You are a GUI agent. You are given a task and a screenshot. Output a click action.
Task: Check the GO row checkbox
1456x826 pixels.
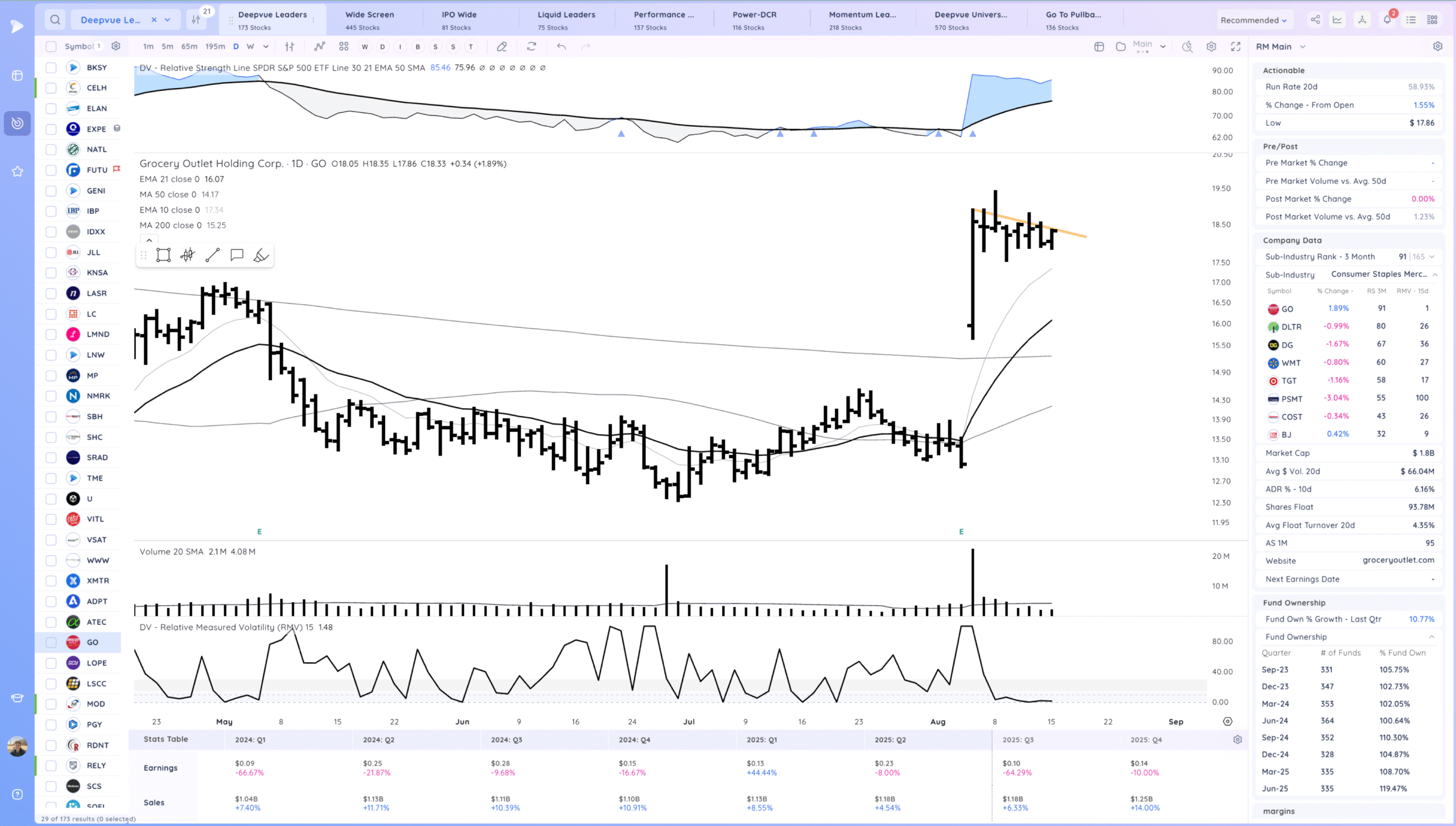click(51, 642)
